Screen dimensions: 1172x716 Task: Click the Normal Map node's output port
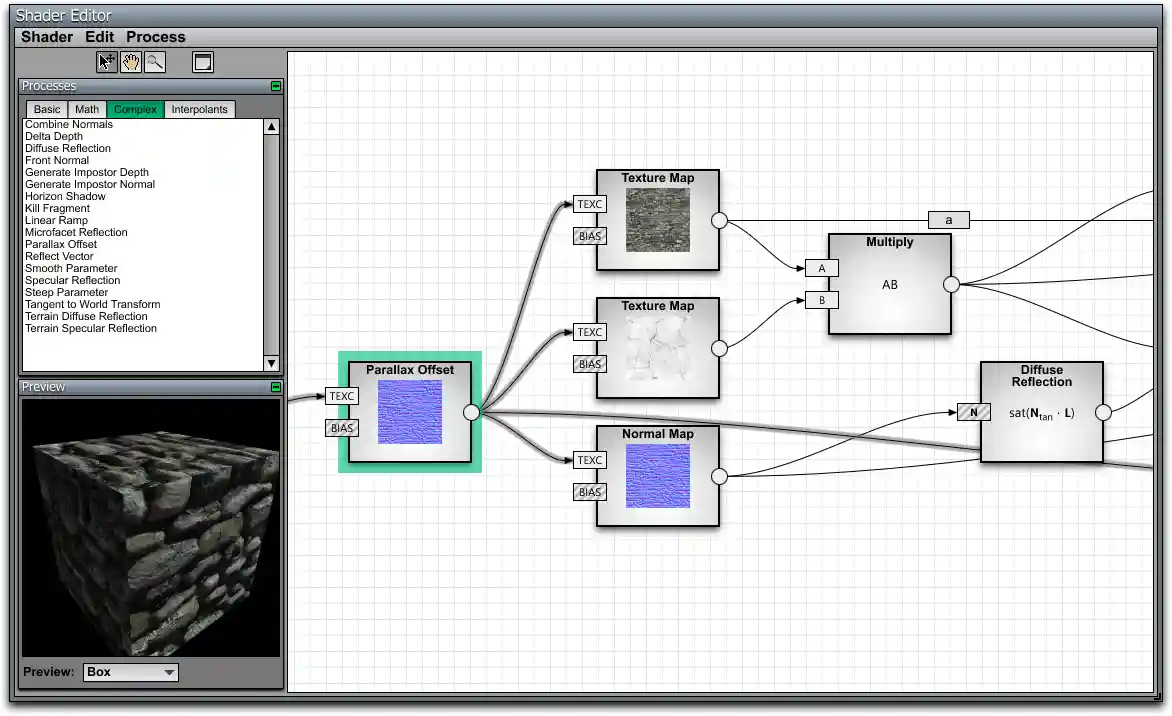click(x=719, y=476)
